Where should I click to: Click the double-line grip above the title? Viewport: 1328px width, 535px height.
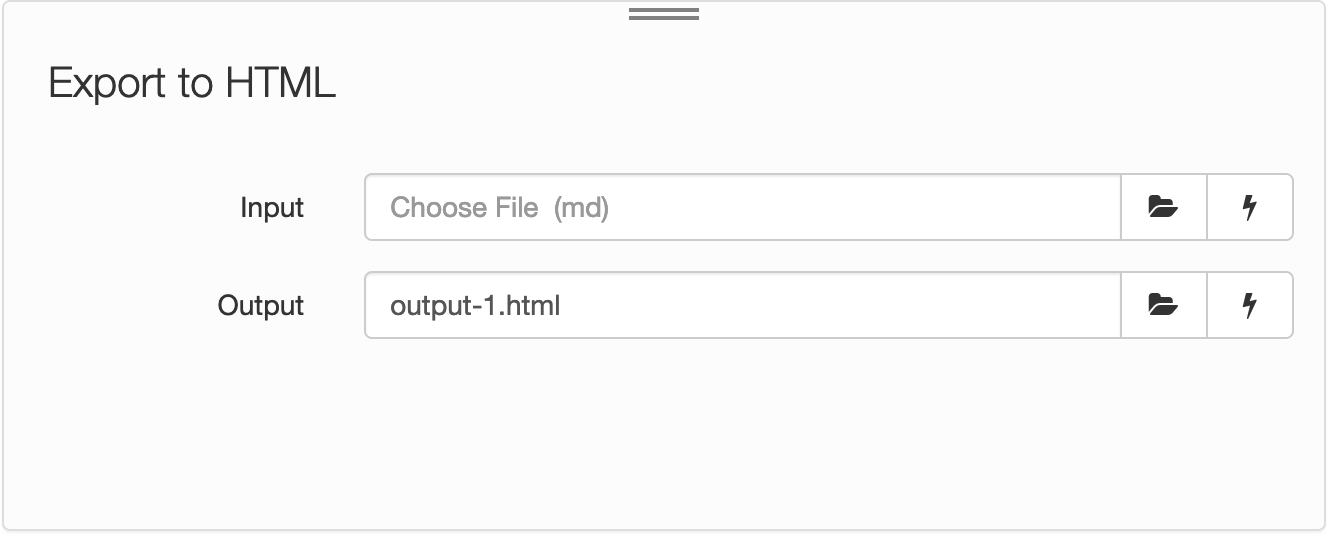(x=664, y=14)
